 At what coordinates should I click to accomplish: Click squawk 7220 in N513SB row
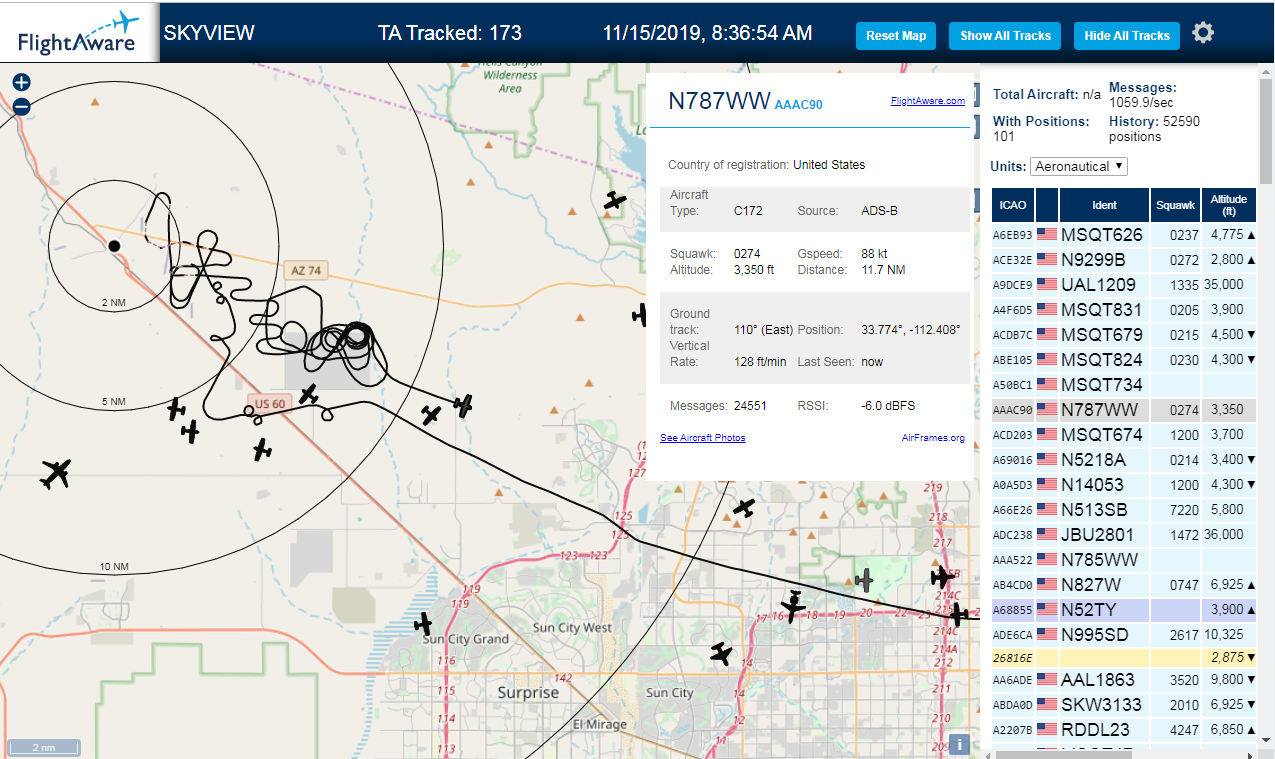(x=1184, y=510)
